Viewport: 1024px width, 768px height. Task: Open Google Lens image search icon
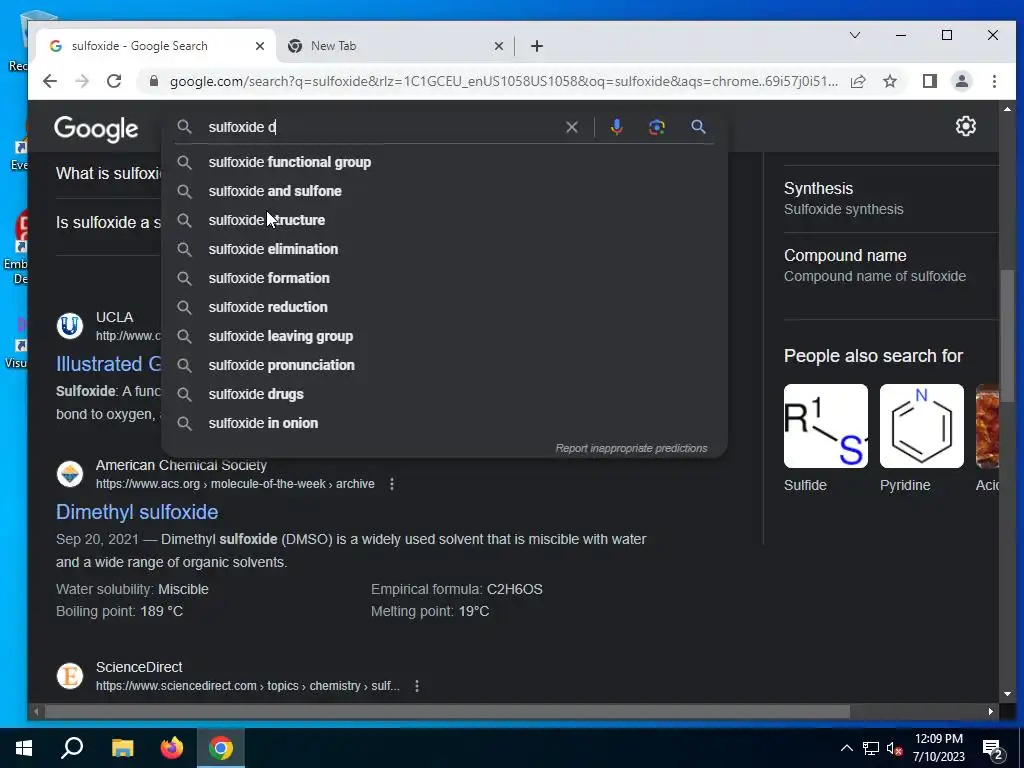click(656, 127)
